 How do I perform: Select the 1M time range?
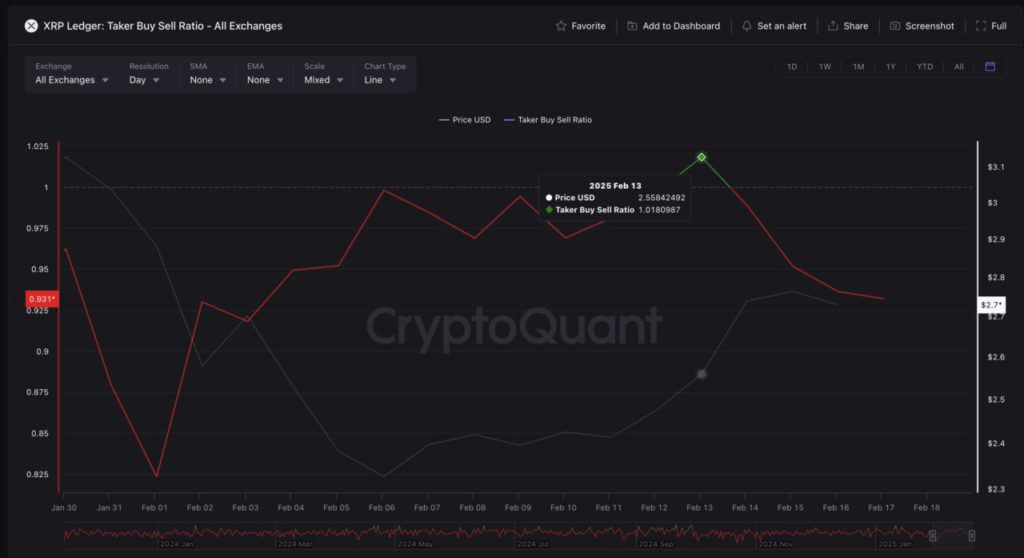click(858, 67)
